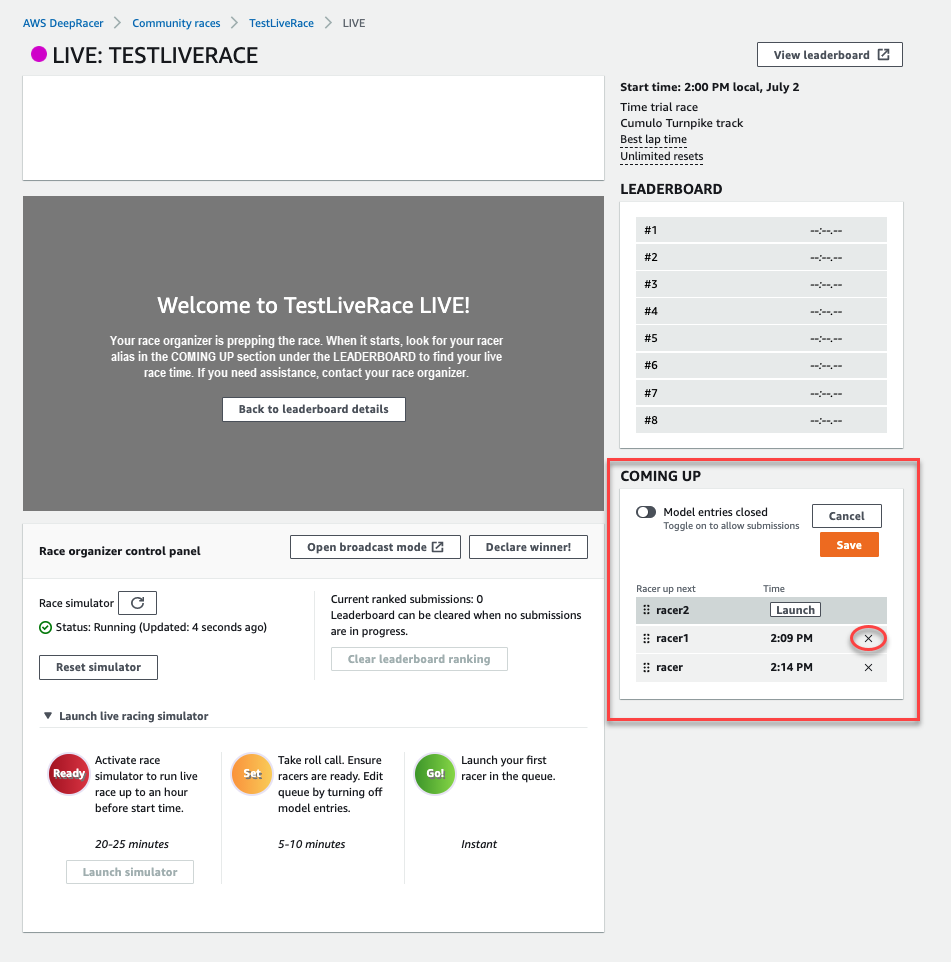Navigate to TestLiveRace breadcrumb
The image size is (951, 962).
pos(283,22)
